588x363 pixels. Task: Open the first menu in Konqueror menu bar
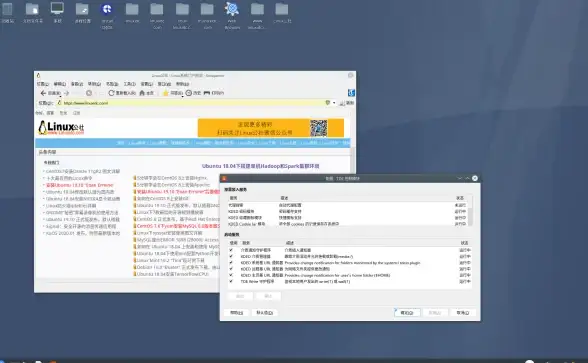pyautogui.click(x=43, y=84)
